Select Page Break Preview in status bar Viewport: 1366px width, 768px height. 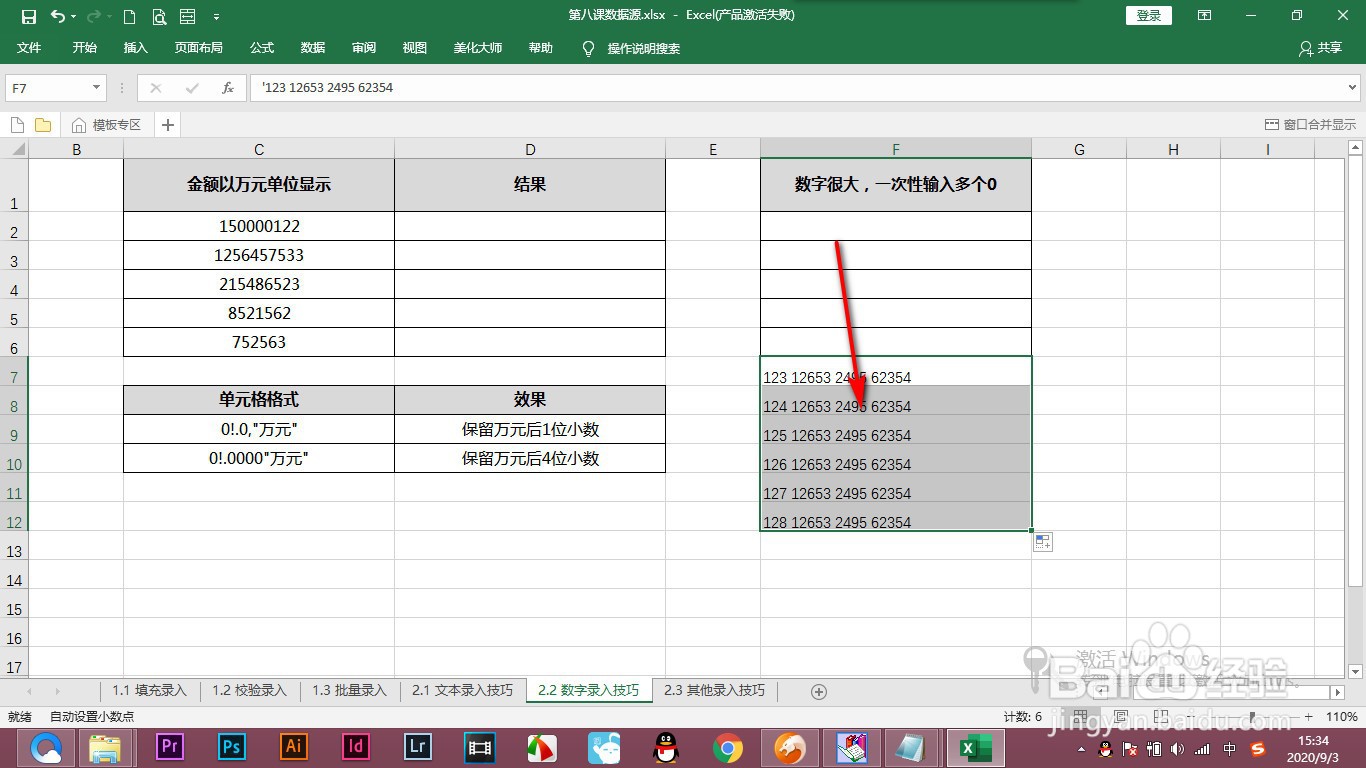coord(1161,716)
